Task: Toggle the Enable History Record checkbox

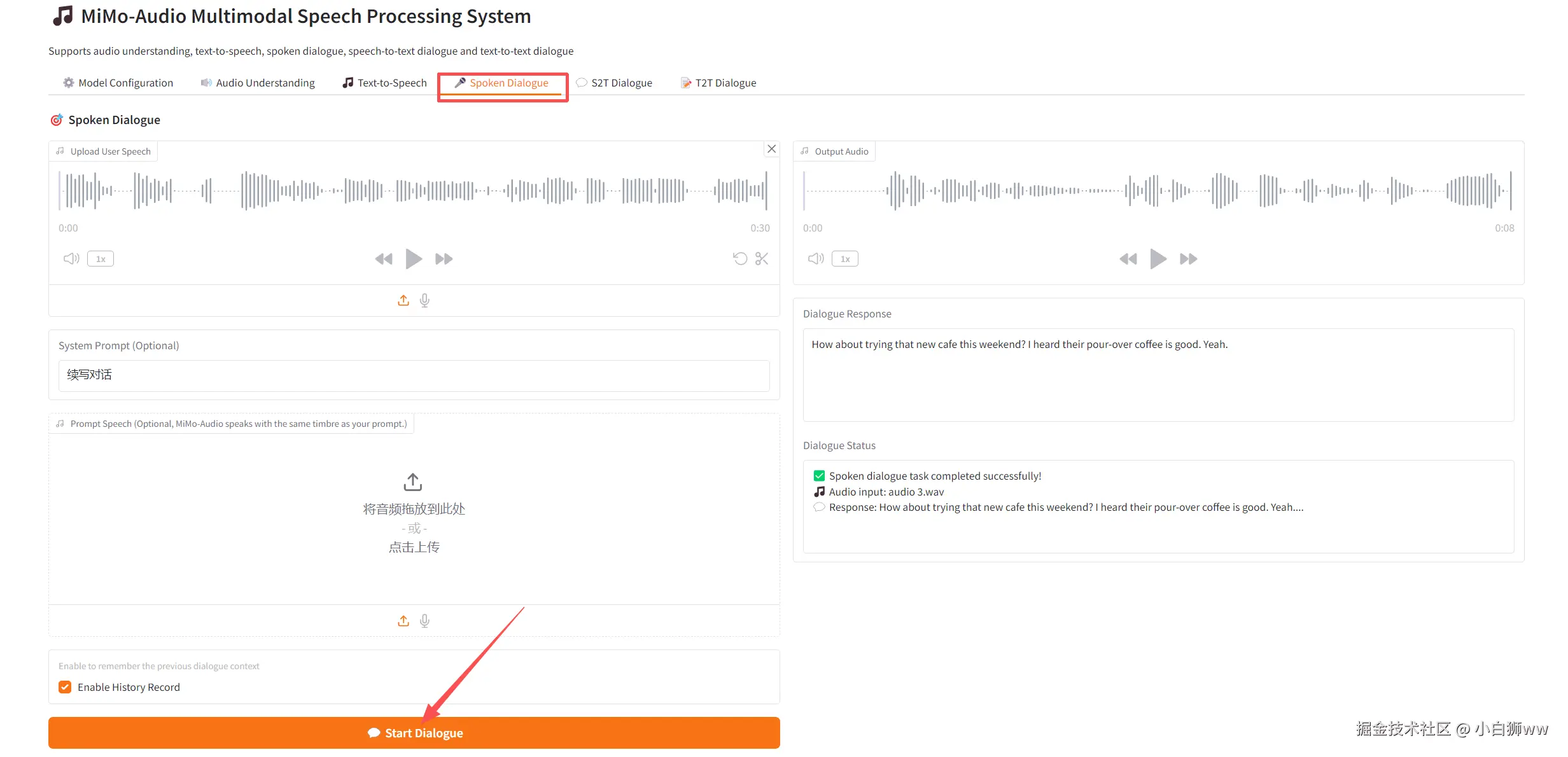Action: coord(65,687)
